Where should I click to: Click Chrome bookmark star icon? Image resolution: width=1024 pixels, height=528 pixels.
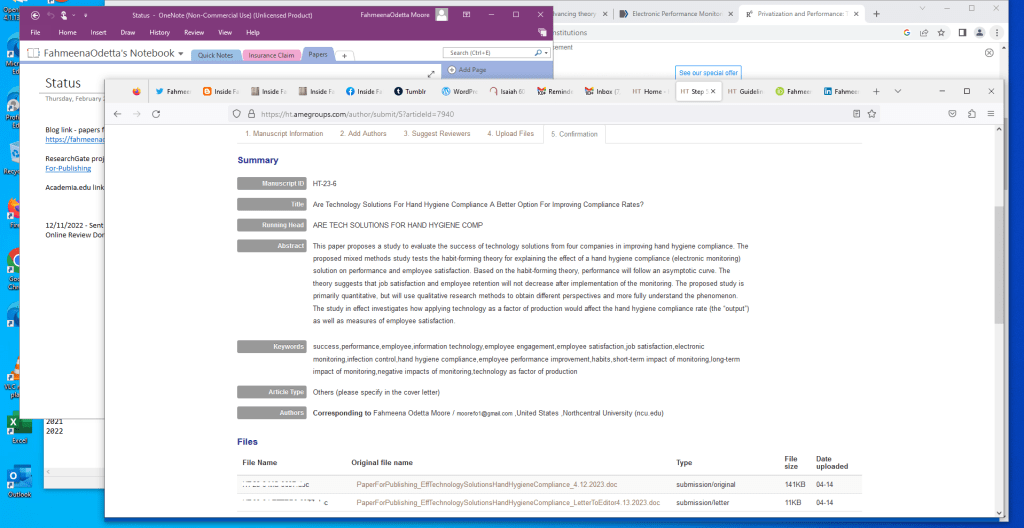point(941,33)
